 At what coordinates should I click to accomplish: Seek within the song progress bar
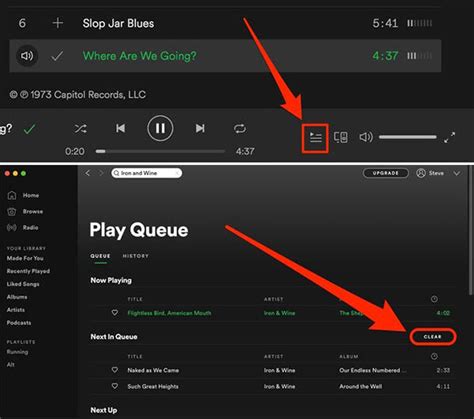[x=160, y=151]
